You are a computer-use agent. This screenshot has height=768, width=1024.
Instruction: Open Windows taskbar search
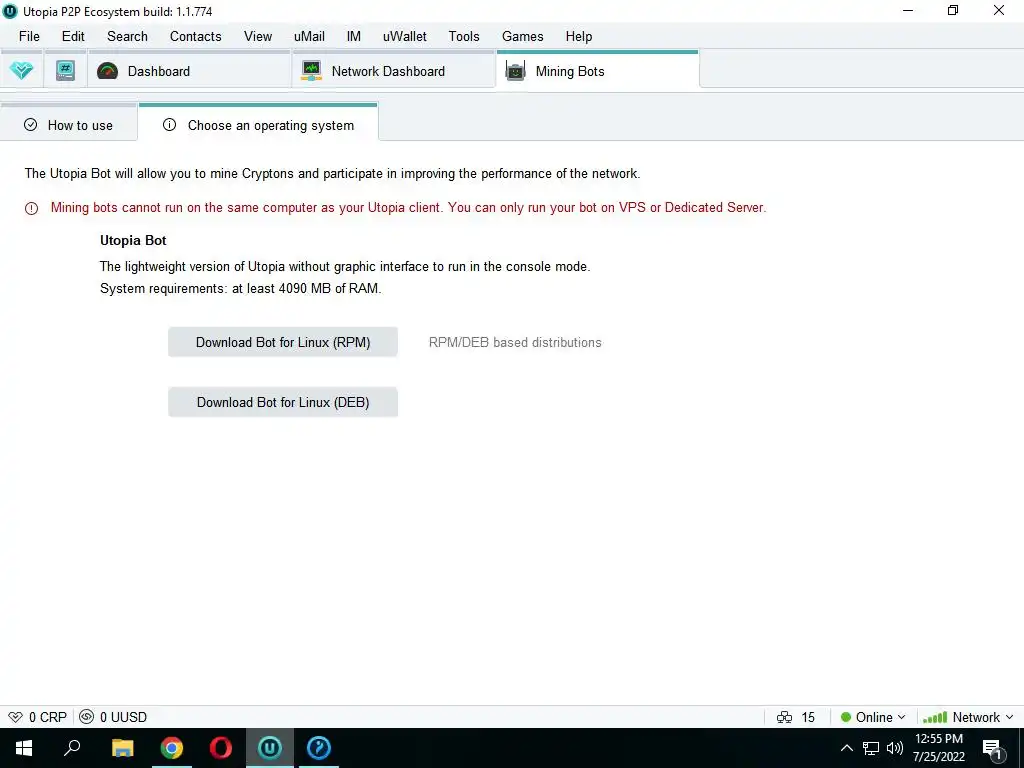[x=72, y=748]
